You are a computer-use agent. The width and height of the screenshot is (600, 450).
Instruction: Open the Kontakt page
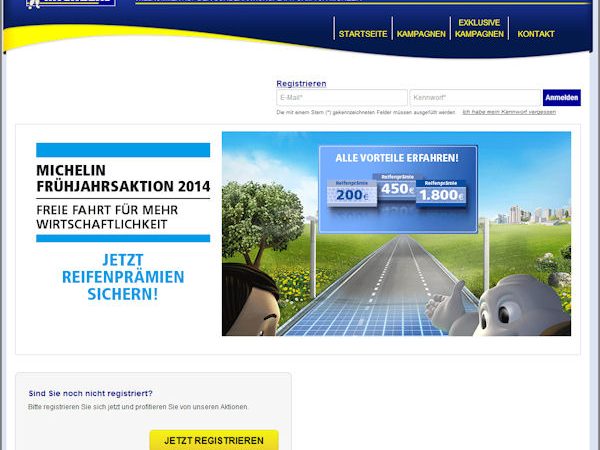coord(536,34)
